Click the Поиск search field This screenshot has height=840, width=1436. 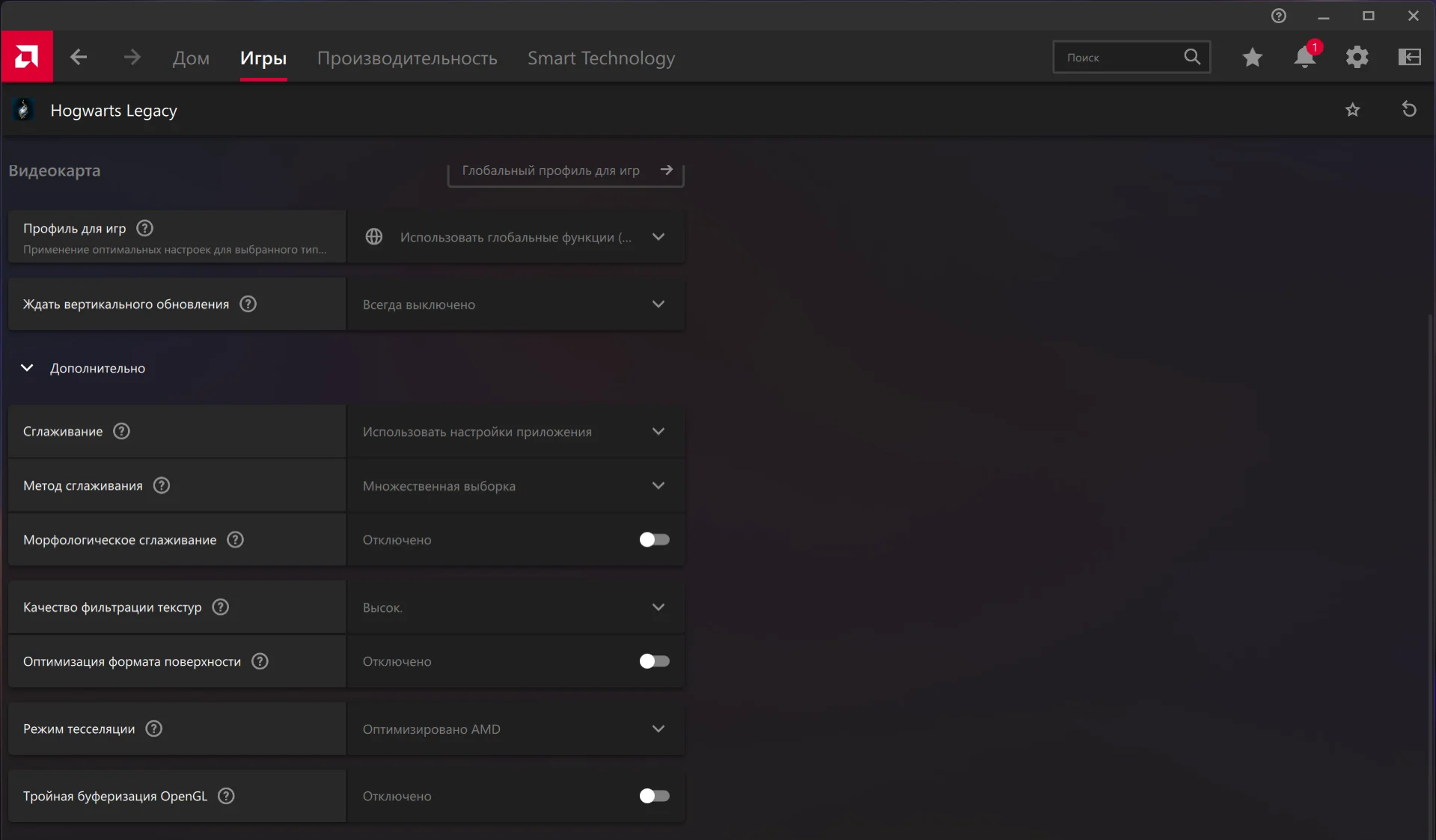click(x=1120, y=58)
